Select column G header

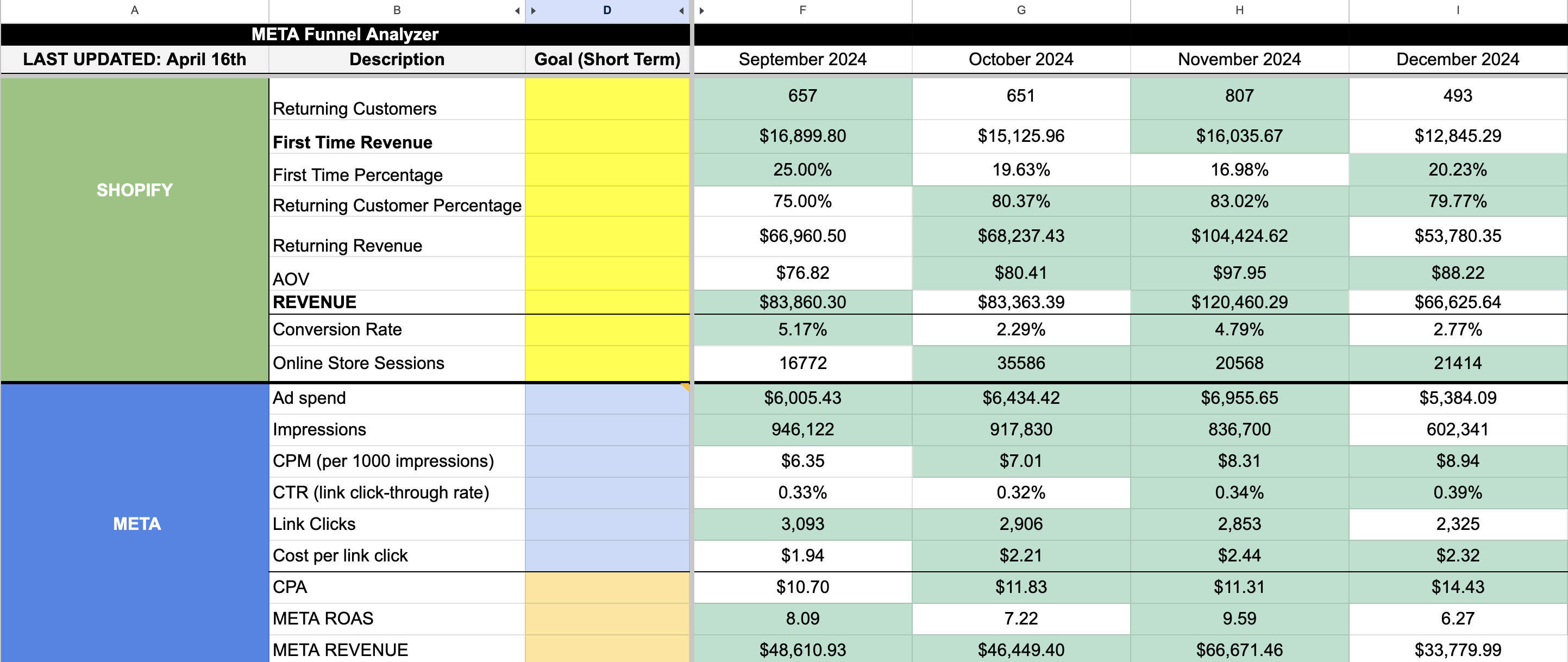[x=1021, y=10]
